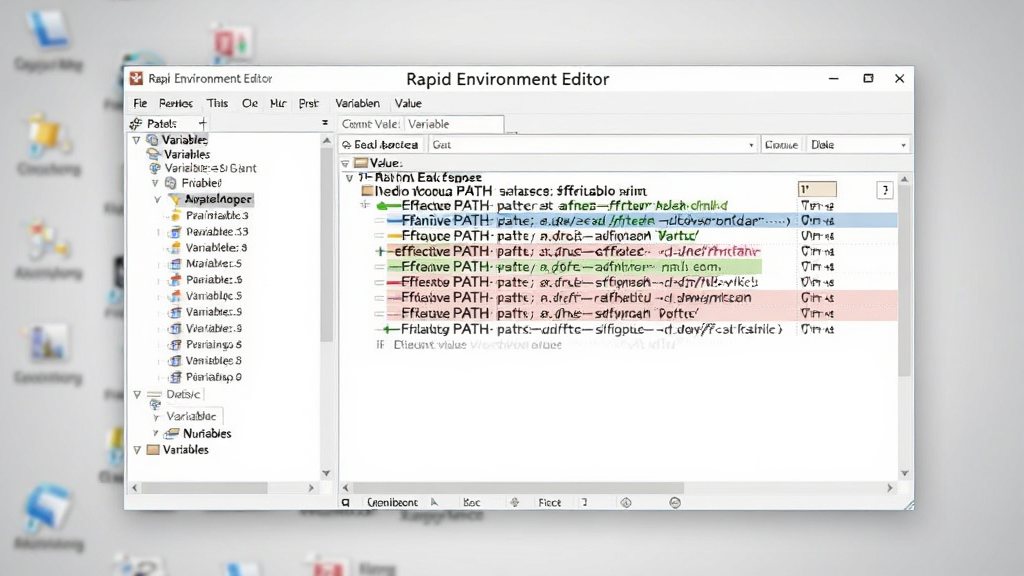Viewport: 1024px width, 576px height.
Task: Click the icon beside Varriablpc.5
Action: (x=174, y=296)
